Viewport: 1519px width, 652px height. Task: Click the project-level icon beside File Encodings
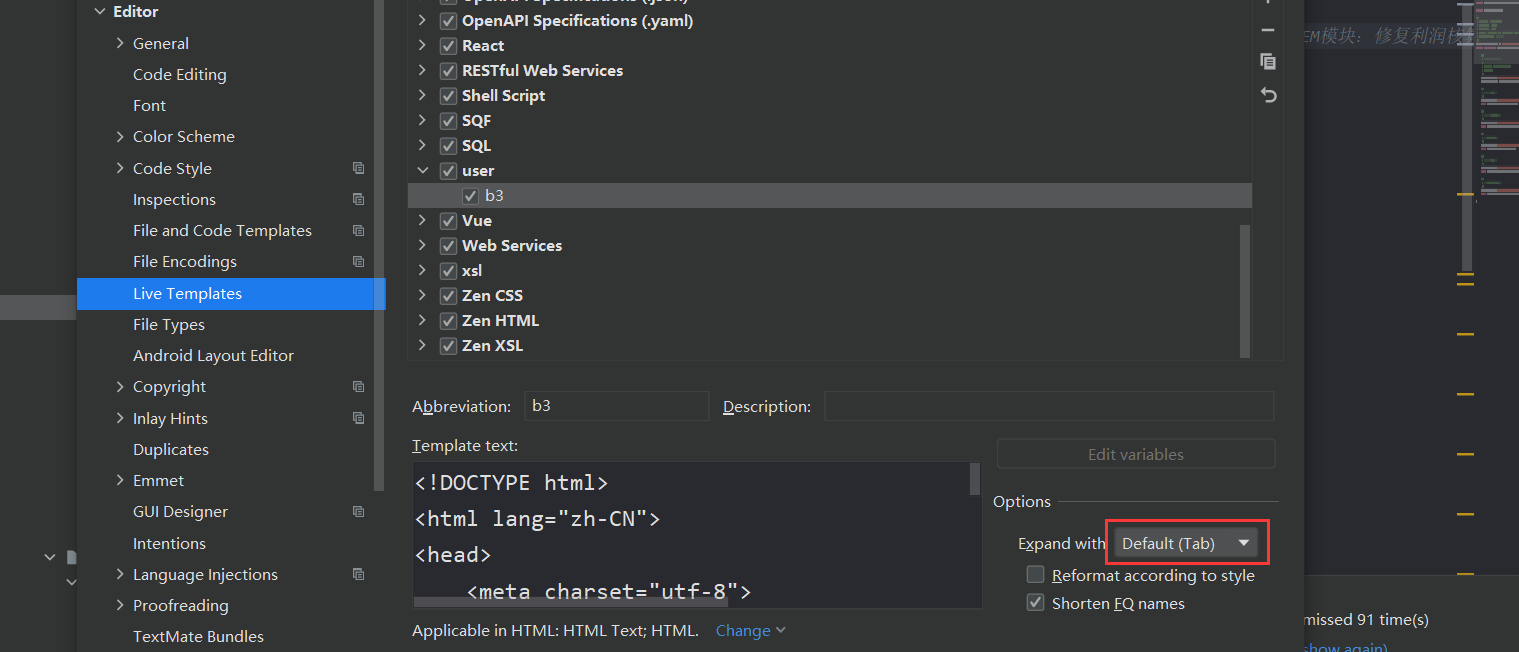(x=358, y=262)
